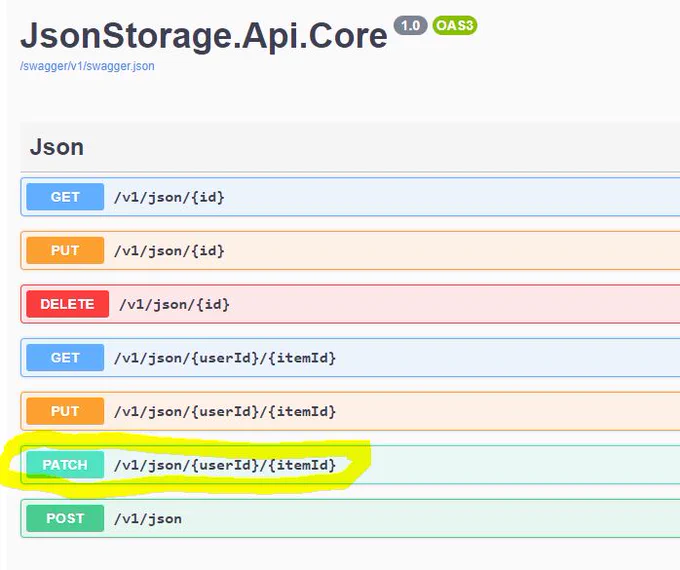Expand GET /v1/json/{id} operation path
This screenshot has width=680, height=570.
169,197
